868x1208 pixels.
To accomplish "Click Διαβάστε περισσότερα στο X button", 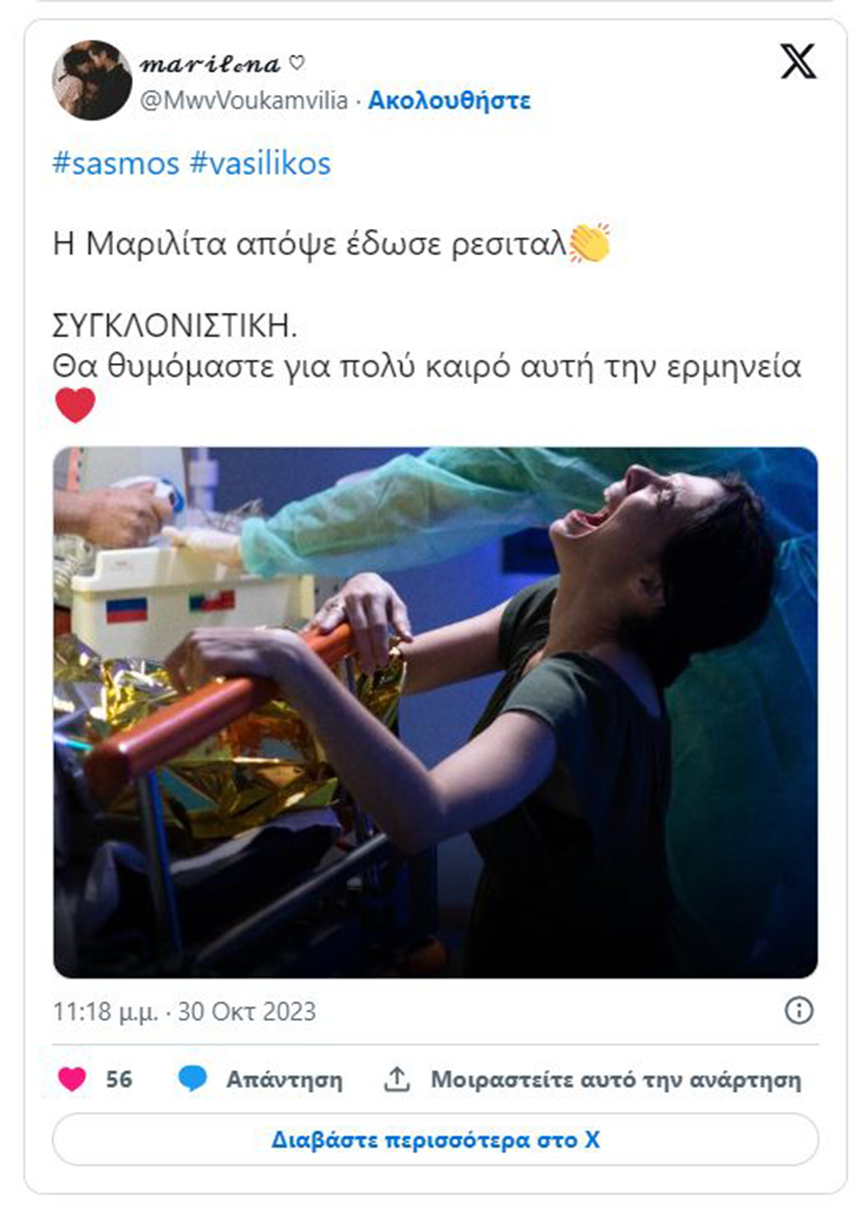I will [x=435, y=1139].
